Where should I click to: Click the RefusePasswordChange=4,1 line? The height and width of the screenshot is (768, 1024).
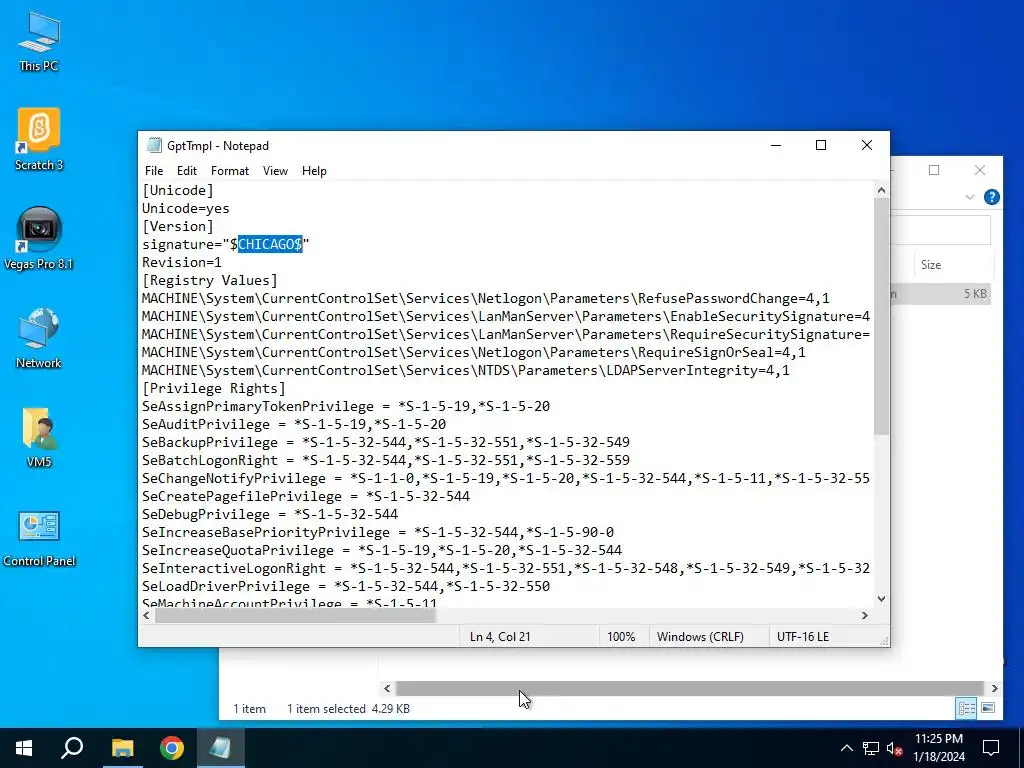click(x=485, y=298)
